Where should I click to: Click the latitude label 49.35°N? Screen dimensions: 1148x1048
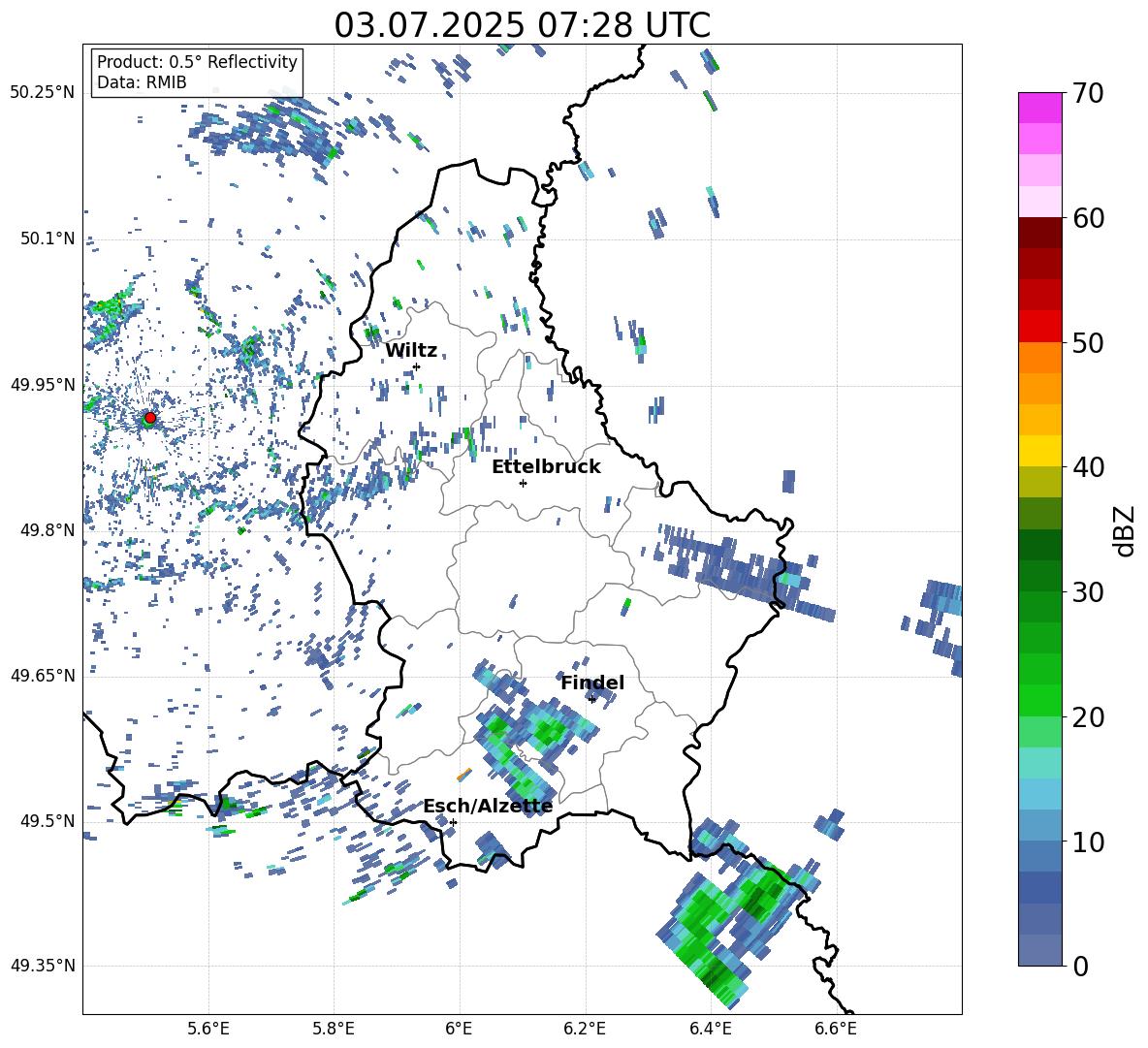tap(43, 966)
